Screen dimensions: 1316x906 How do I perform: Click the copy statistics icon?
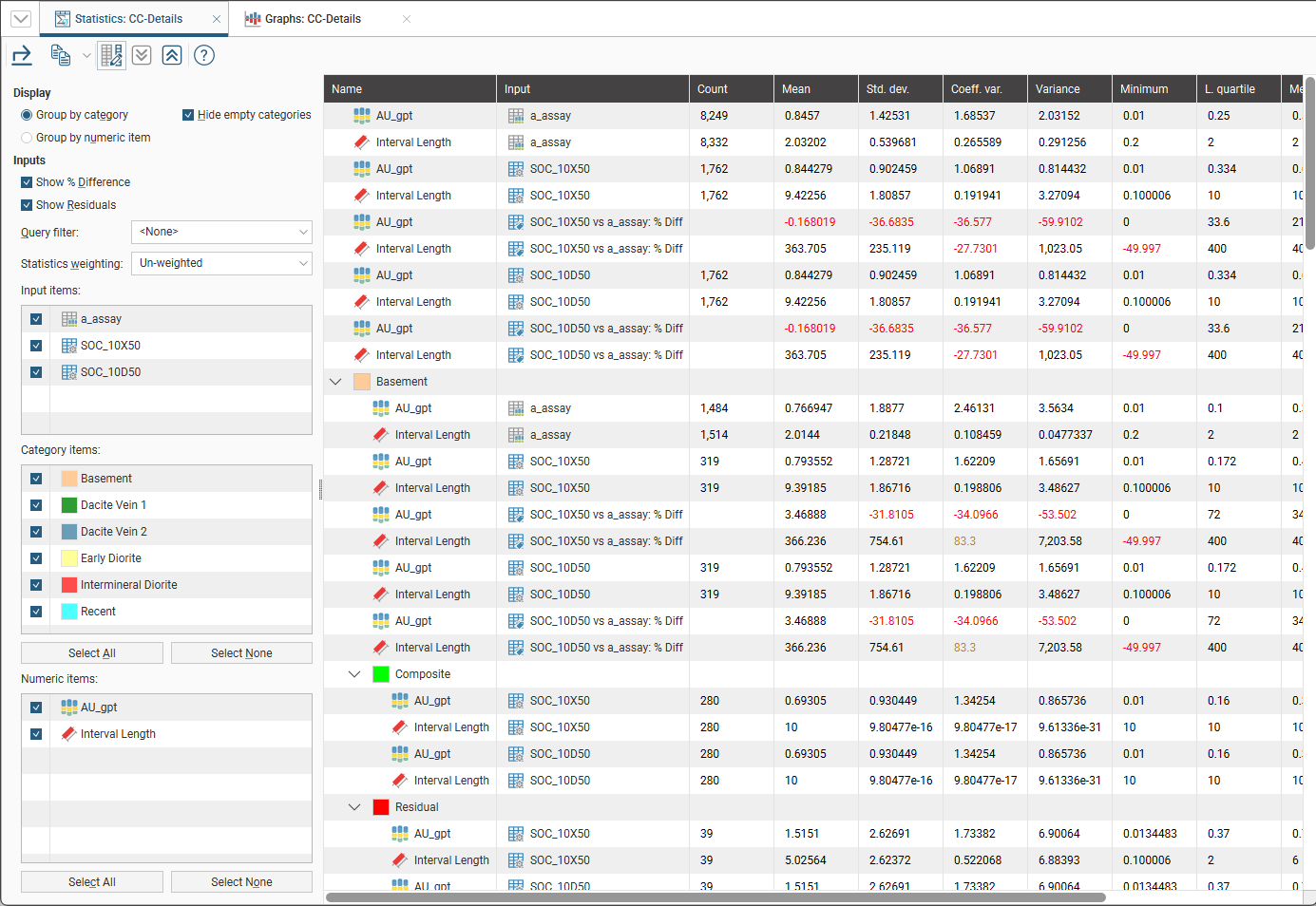[61, 56]
